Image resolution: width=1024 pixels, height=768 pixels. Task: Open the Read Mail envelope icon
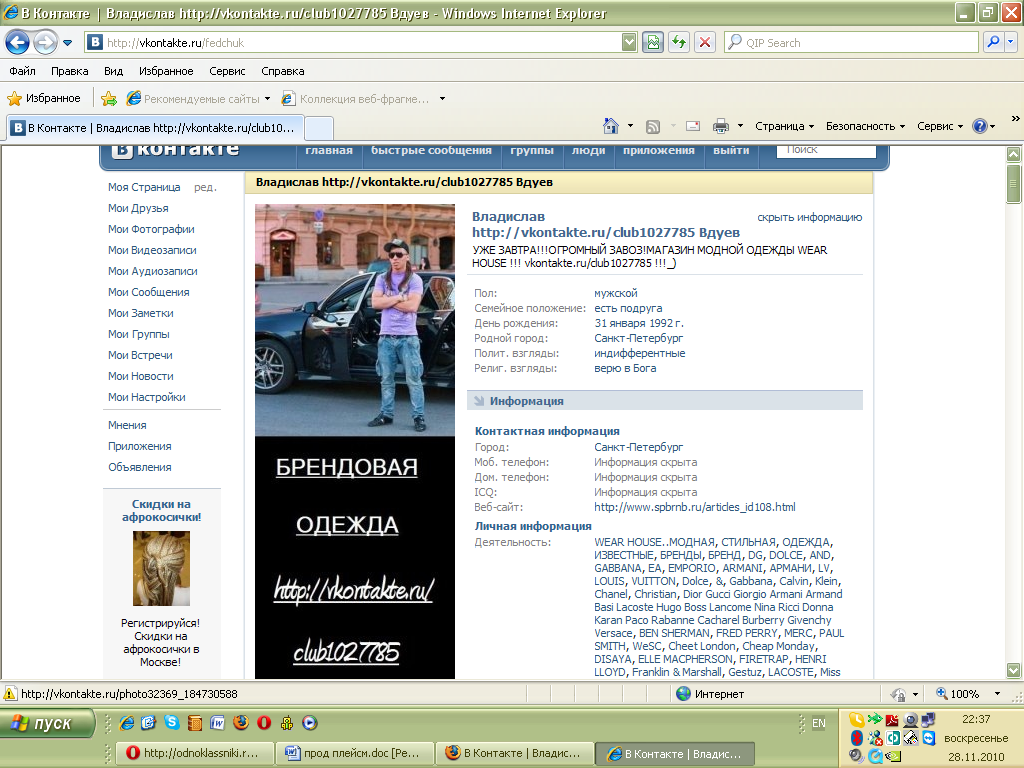click(693, 126)
